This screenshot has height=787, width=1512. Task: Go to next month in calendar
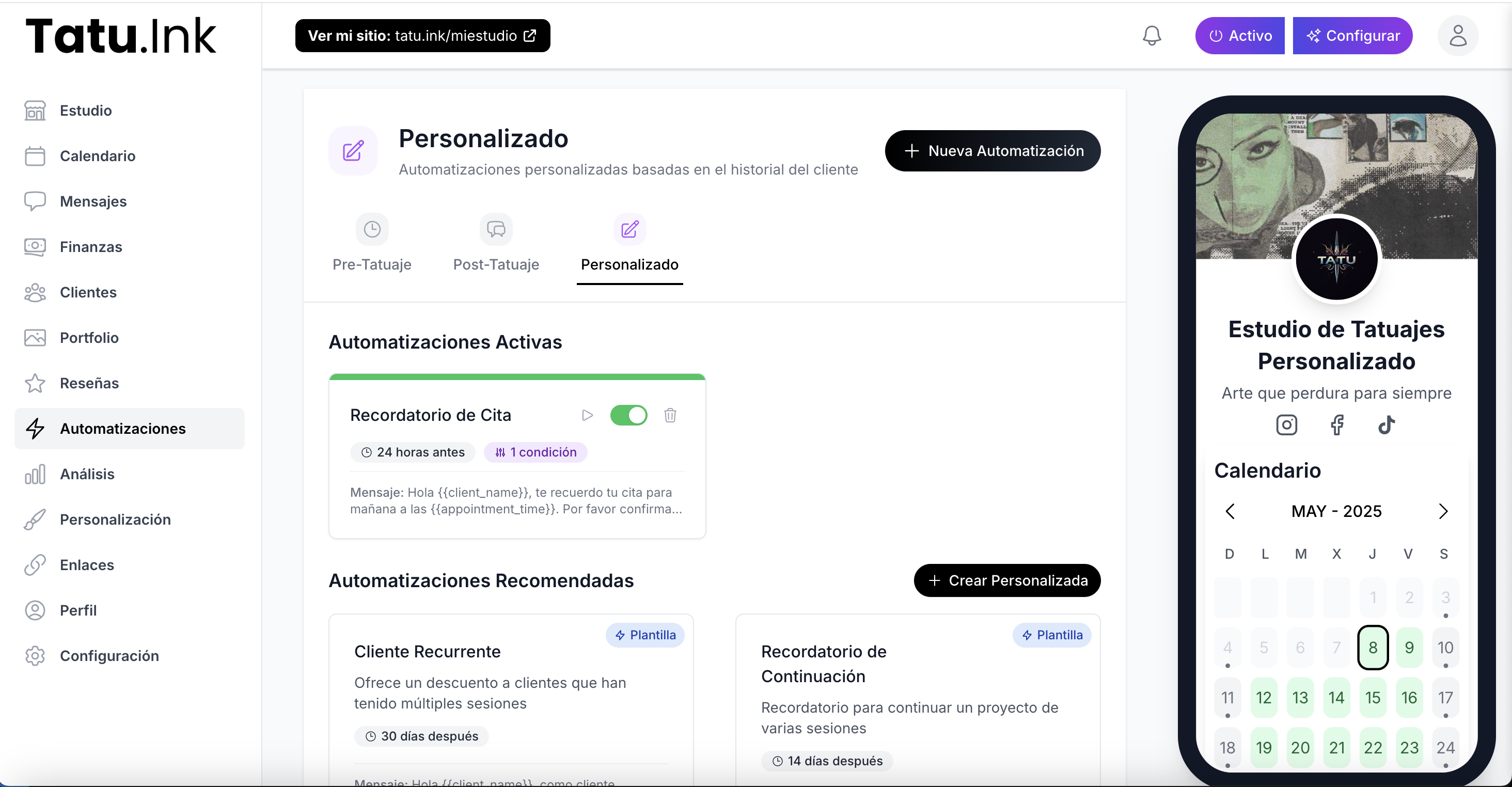click(1443, 511)
